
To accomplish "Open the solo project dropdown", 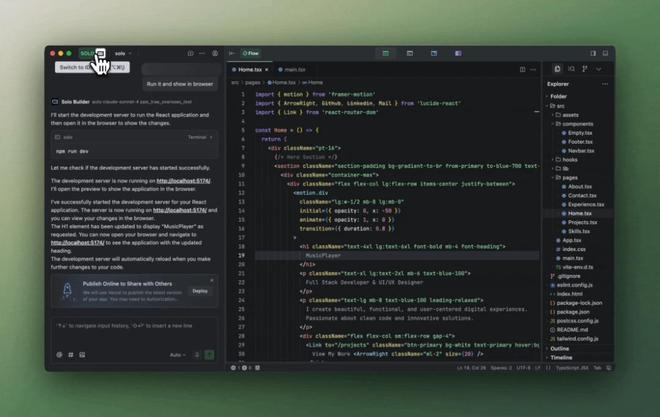I will [123, 53].
